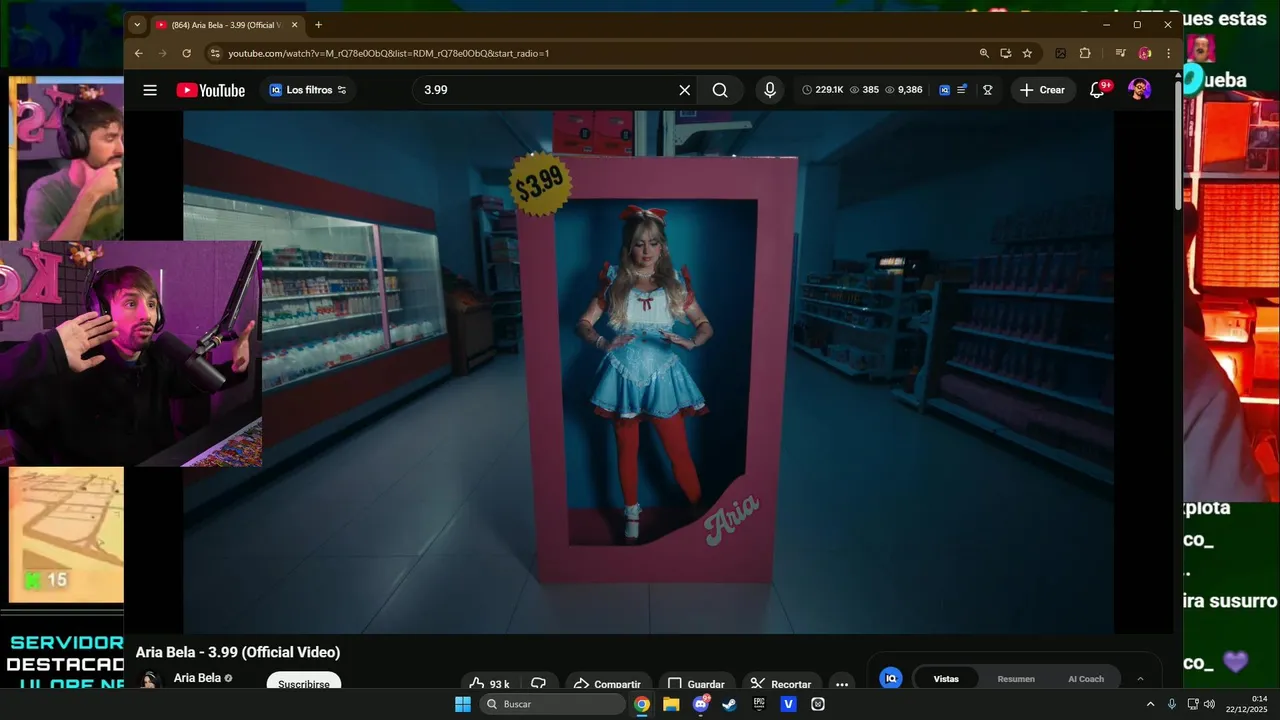The height and width of the screenshot is (720, 1280).
Task: Open YouTube notifications bell
Action: 1097,90
